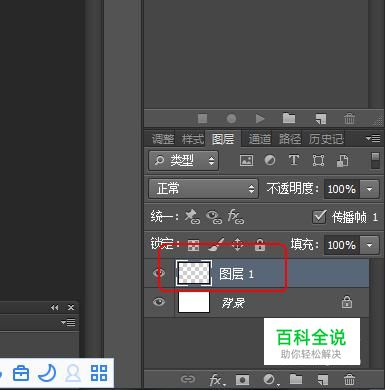Delete layer with bottom trash icon

click(349, 379)
